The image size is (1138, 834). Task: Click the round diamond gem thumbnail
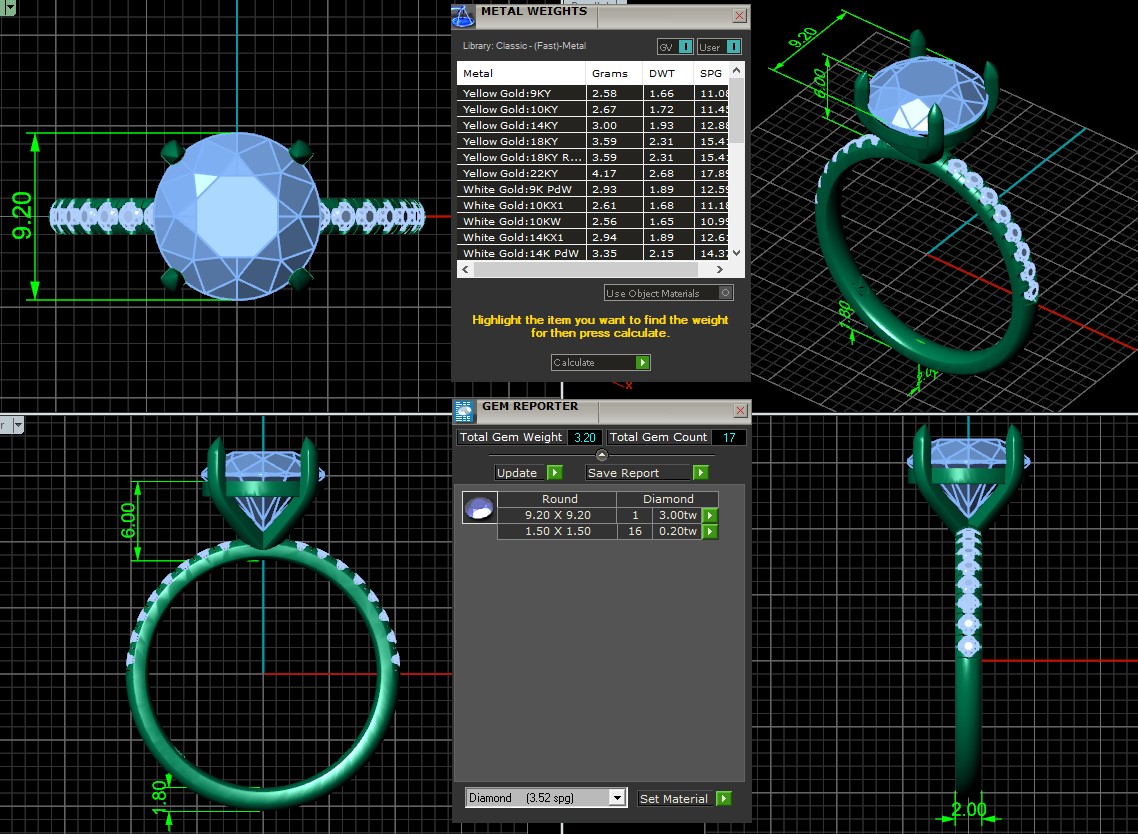click(479, 508)
